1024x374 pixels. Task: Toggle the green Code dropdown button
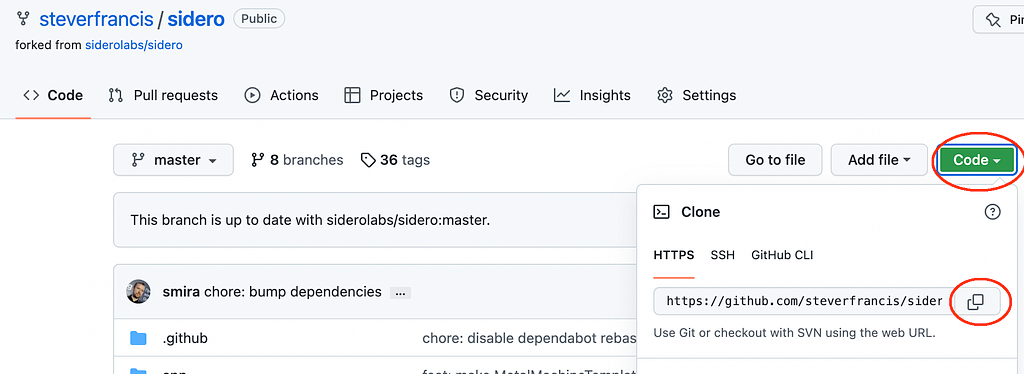(x=977, y=160)
